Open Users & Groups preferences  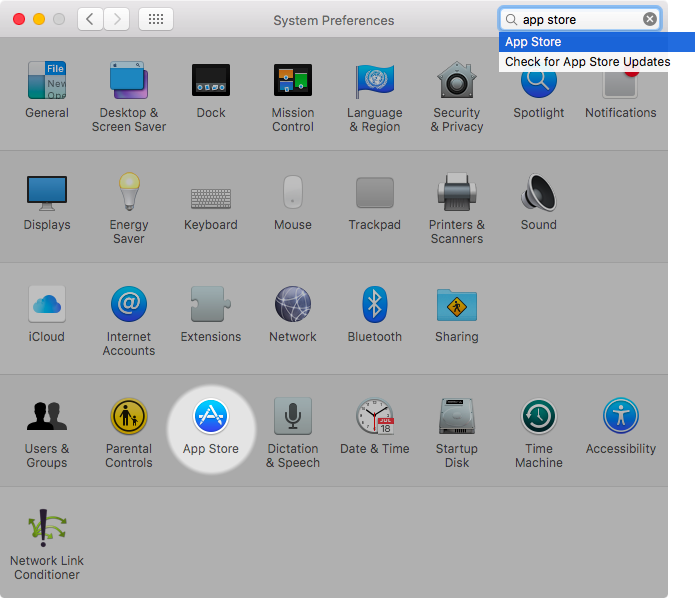(47, 433)
